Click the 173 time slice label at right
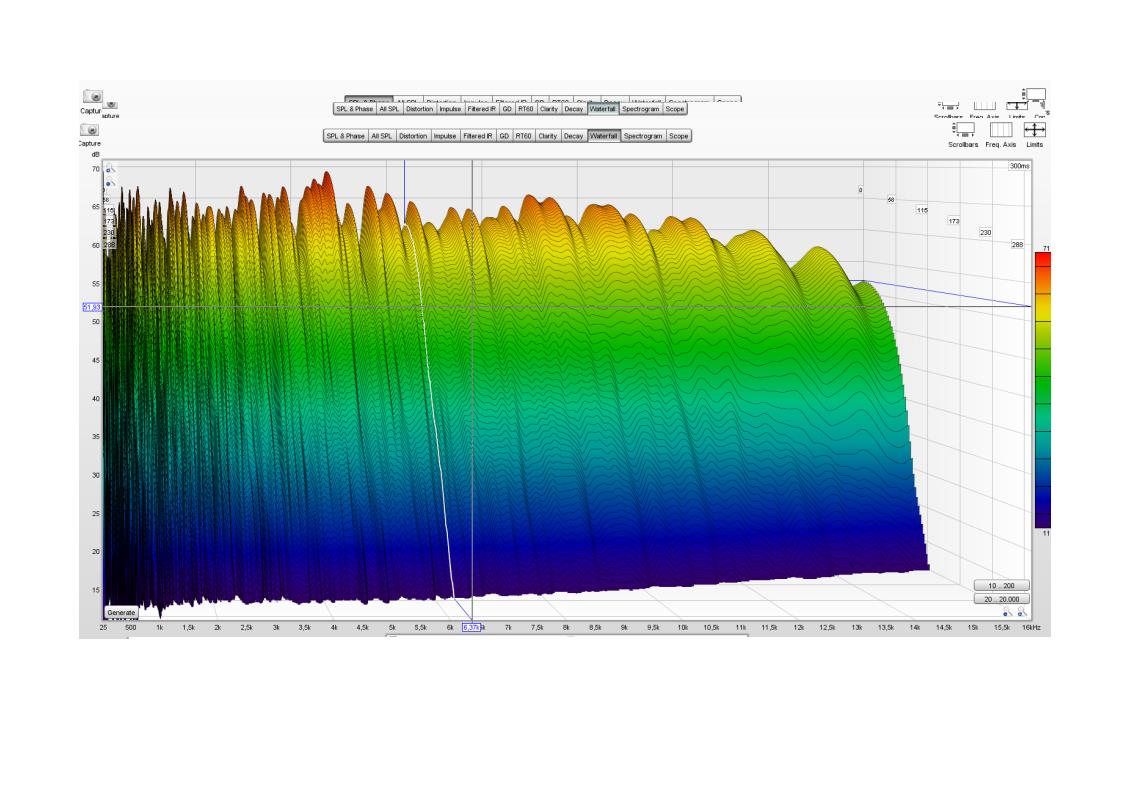 point(954,221)
